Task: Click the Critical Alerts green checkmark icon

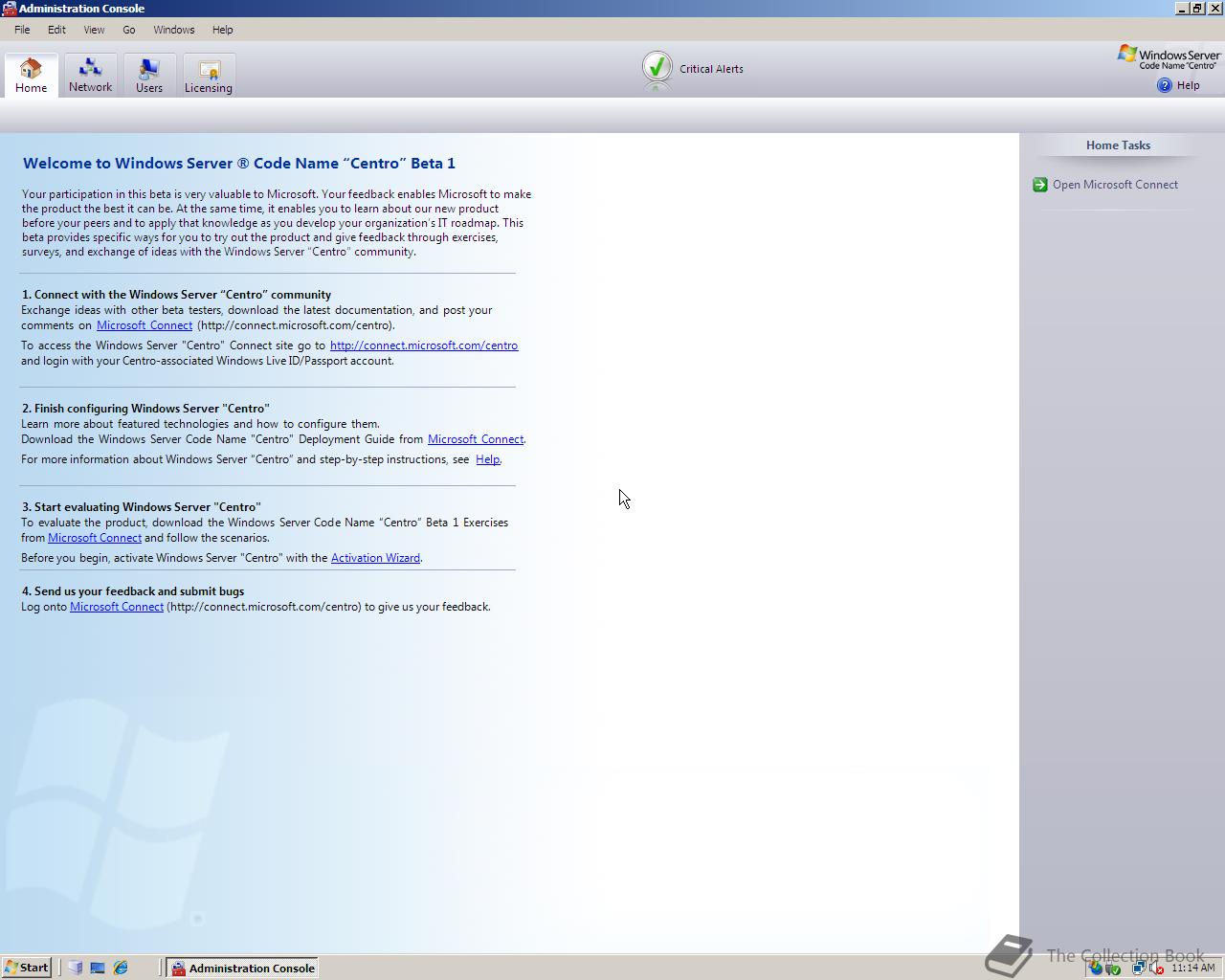Action: tap(657, 68)
